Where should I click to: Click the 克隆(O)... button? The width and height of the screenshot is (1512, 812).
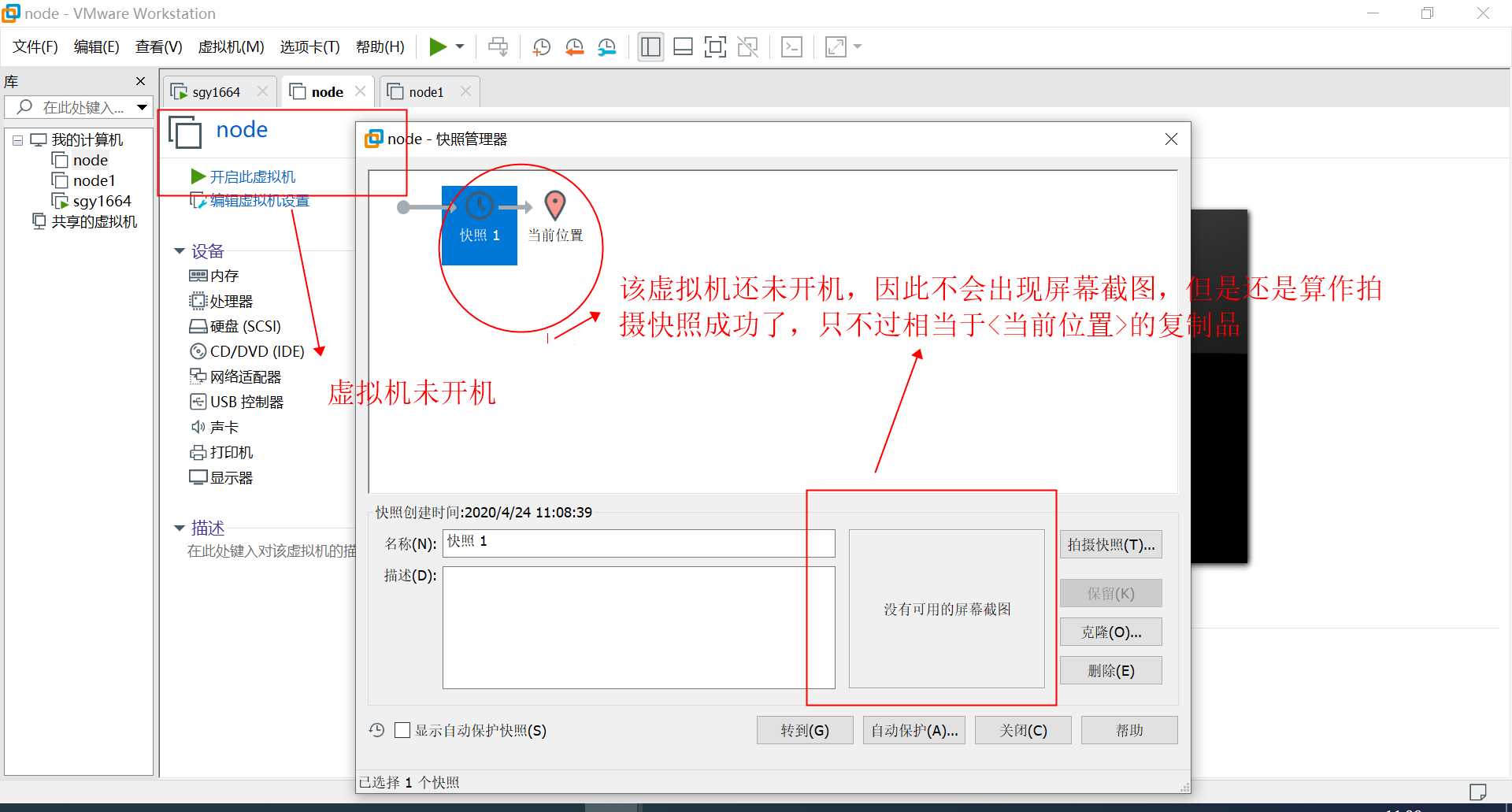[1110, 632]
